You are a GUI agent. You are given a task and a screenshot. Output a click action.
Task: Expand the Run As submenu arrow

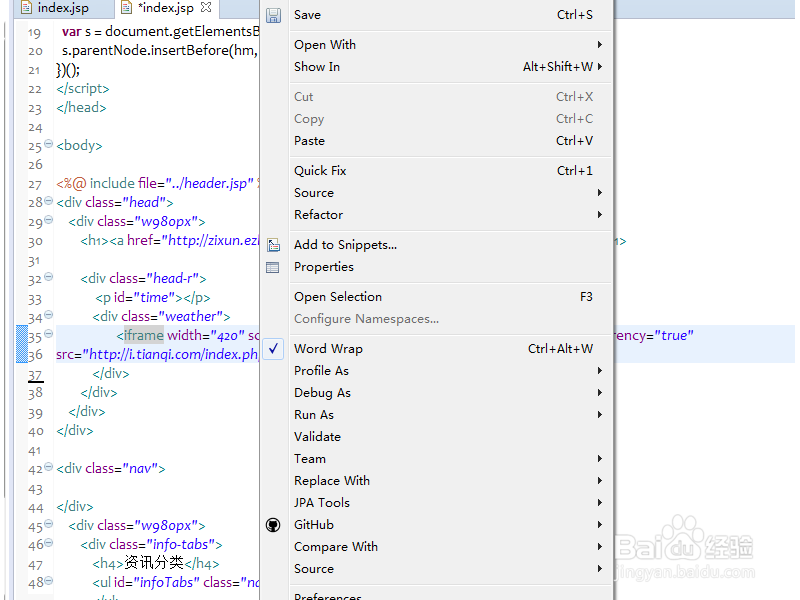(x=600, y=415)
